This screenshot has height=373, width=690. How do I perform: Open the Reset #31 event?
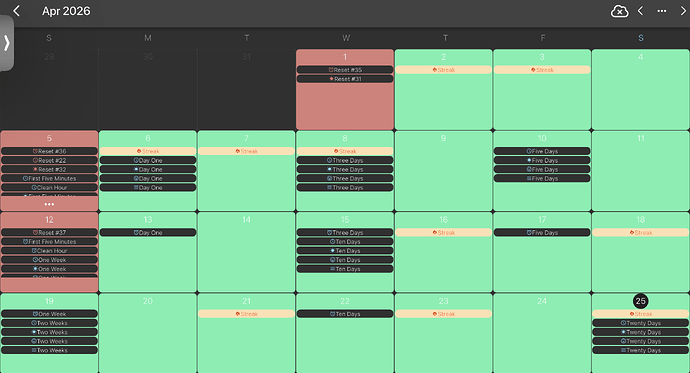(345, 79)
